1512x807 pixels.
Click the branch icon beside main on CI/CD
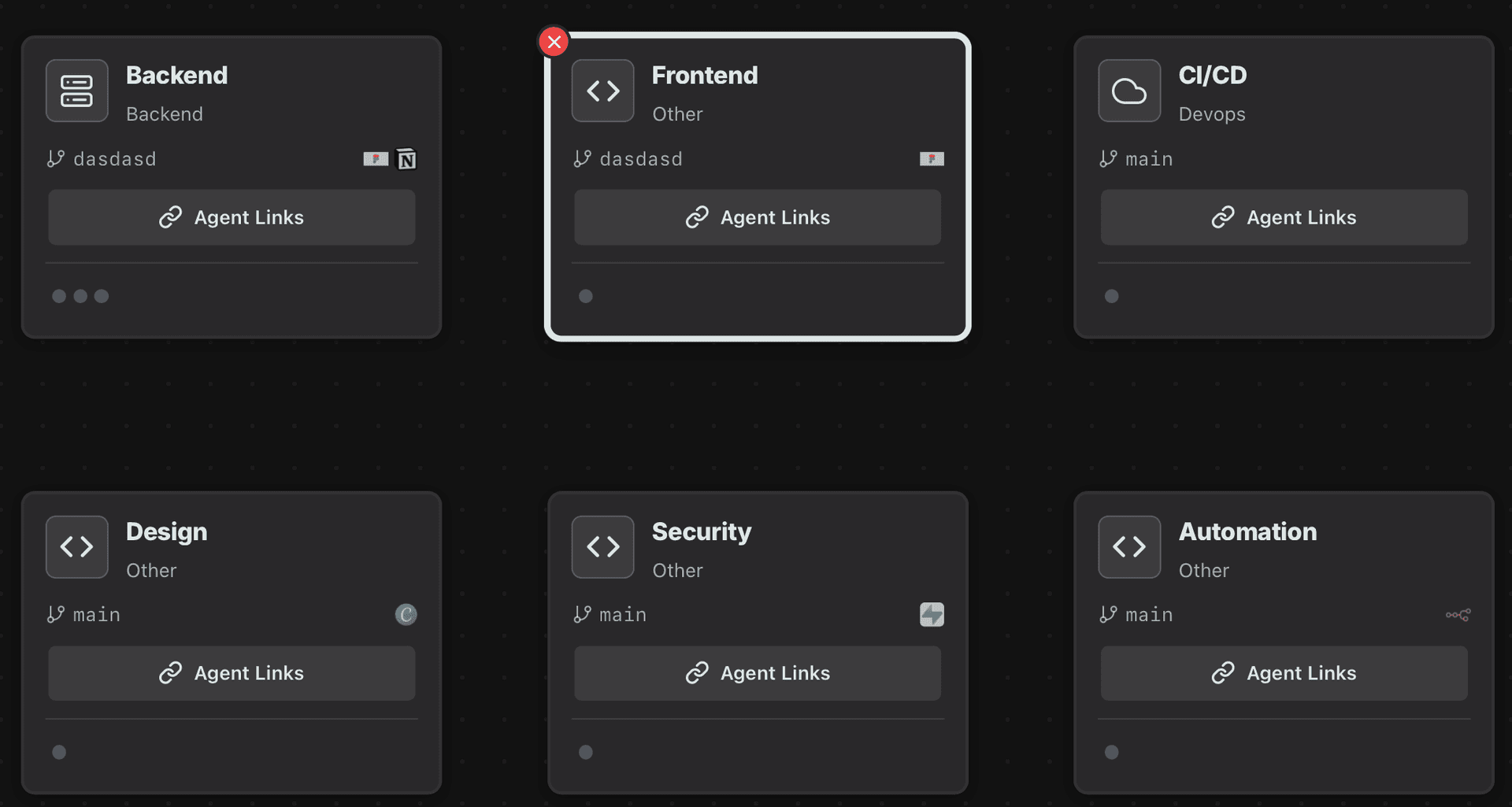coord(1107,158)
